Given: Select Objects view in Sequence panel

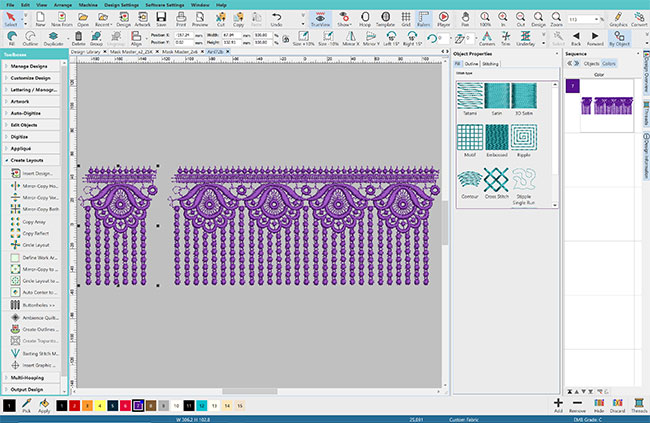Looking at the screenshot, I should point(591,63).
